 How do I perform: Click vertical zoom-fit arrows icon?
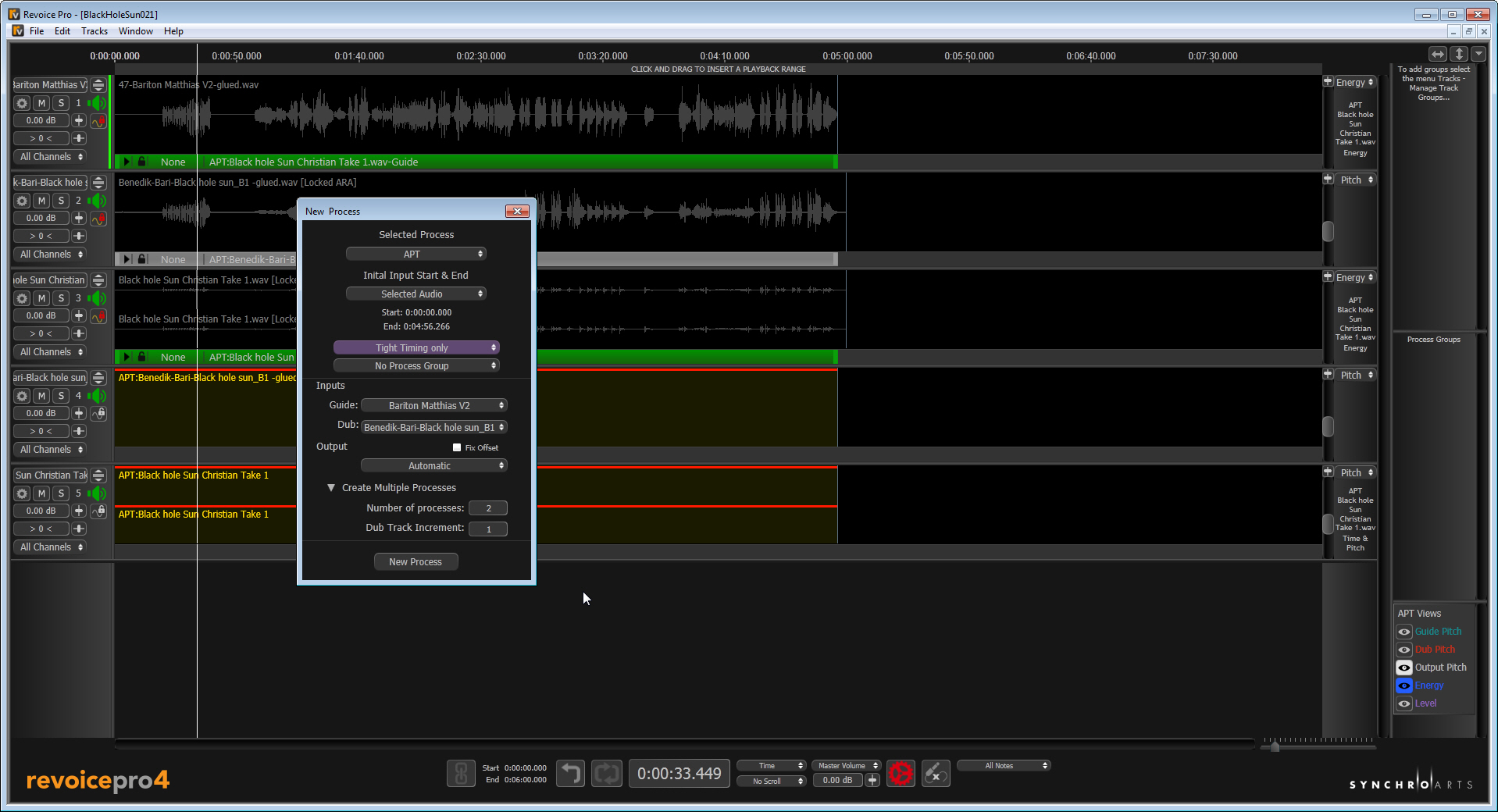1459,54
